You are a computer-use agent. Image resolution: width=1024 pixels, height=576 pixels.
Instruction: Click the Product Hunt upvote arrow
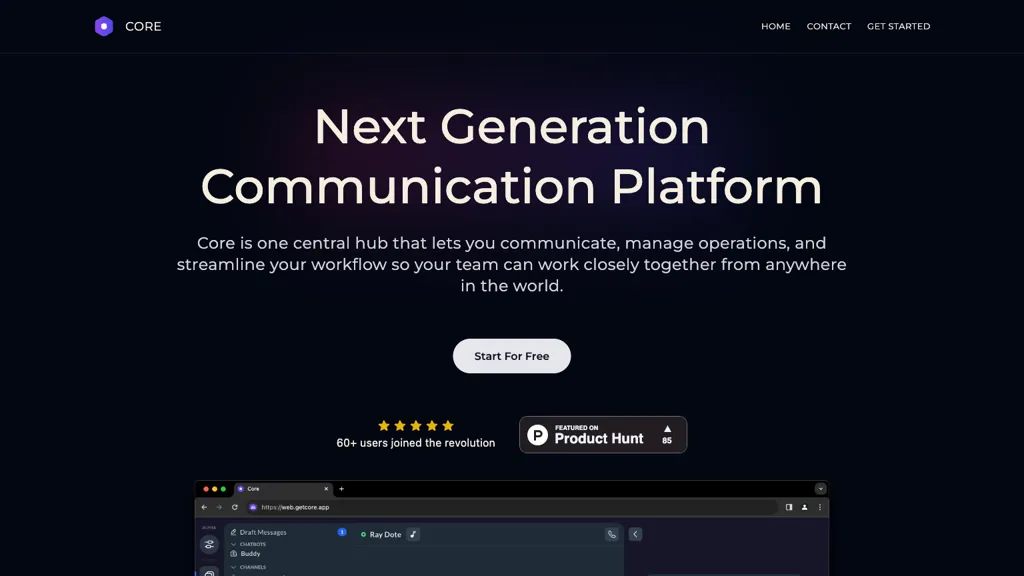click(667, 429)
